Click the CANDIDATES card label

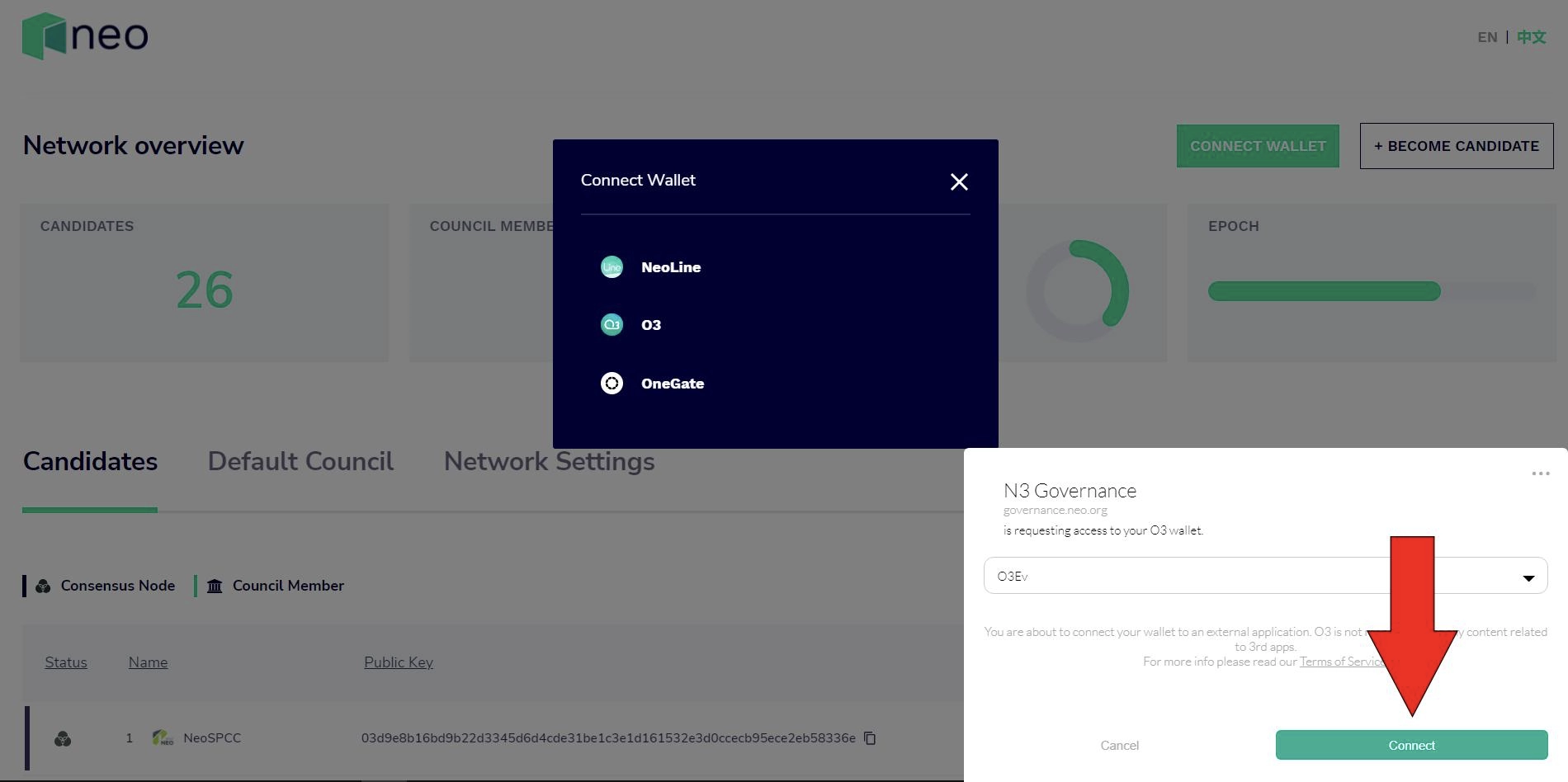click(x=87, y=226)
